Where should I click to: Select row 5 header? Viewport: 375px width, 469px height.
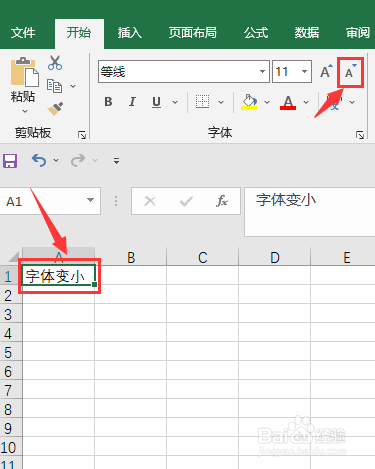pos(11,352)
